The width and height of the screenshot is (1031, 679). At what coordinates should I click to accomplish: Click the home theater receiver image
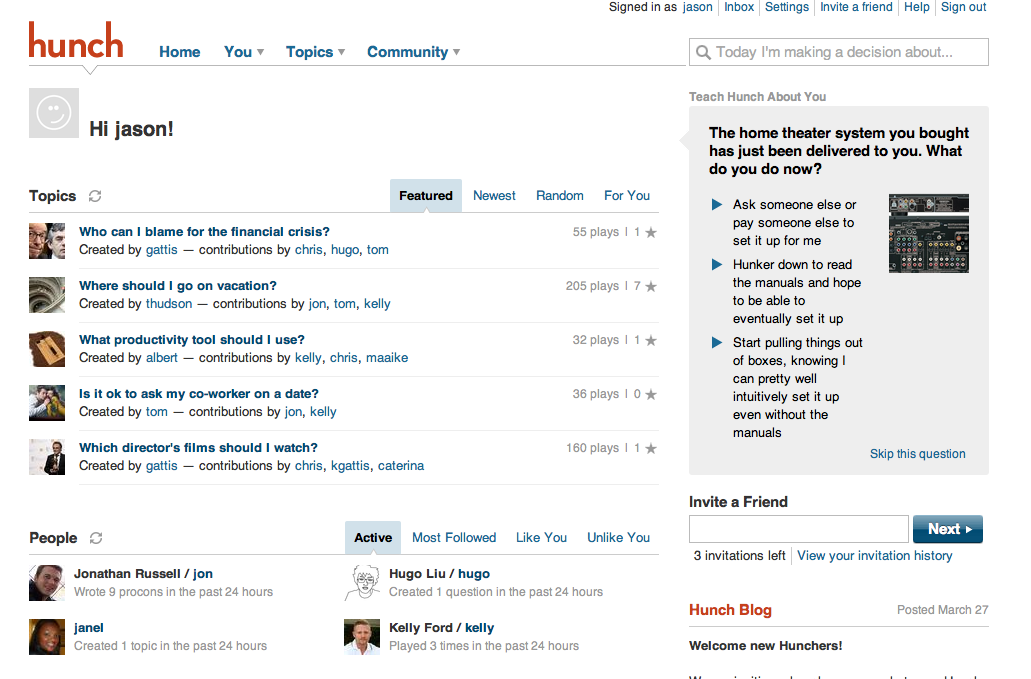pos(928,233)
